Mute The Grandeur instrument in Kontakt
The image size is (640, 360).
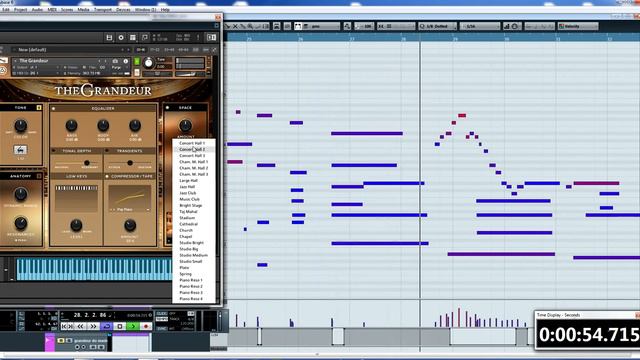tap(137, 73)
